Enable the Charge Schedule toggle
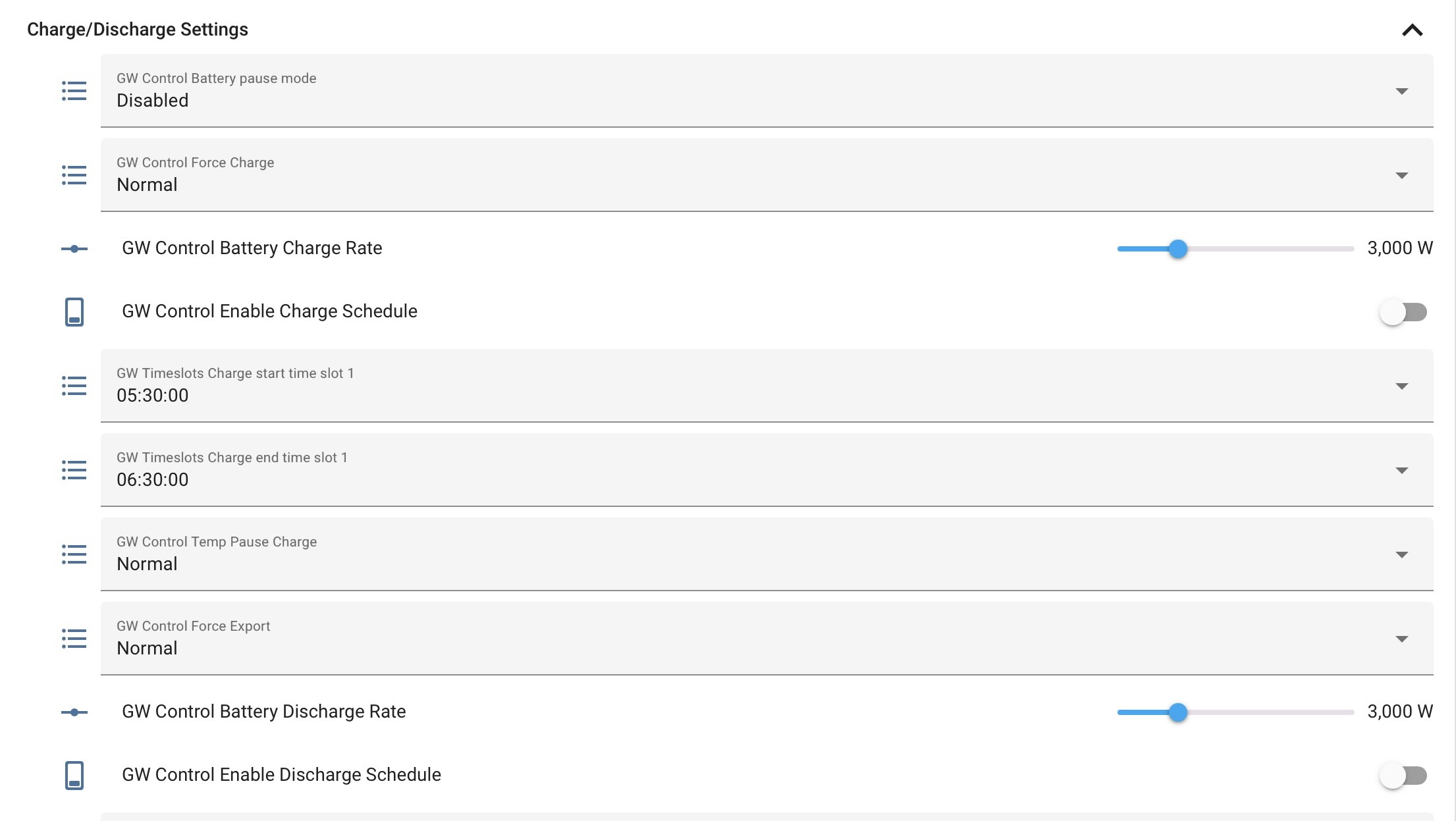Image resolution: width=1456 pixels, height=821 pixels. [1403, 312]
